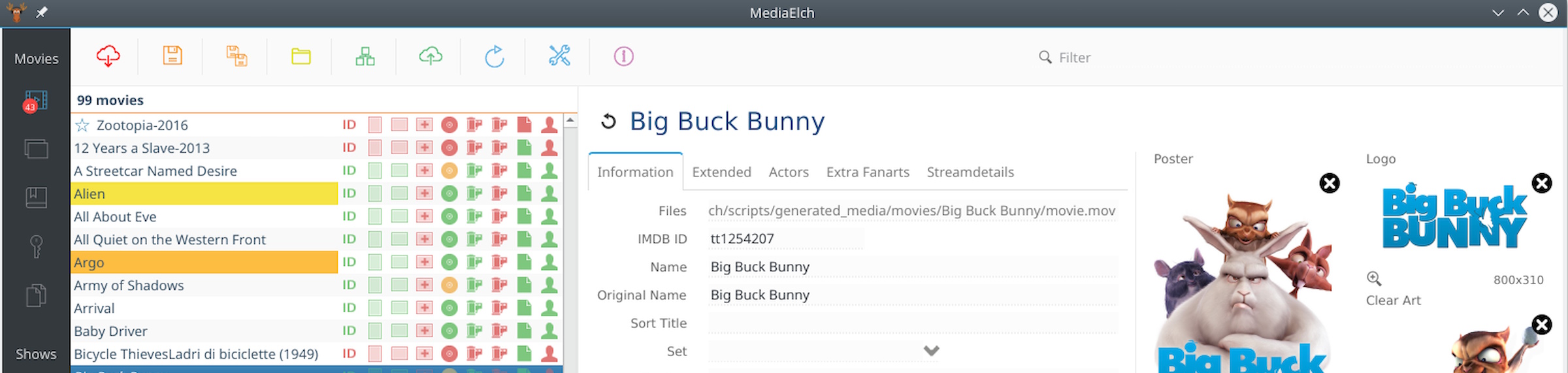The image size is (1568, 373).
Task: Remove the Logo image with its X button
Action: tap(1542, 183)
